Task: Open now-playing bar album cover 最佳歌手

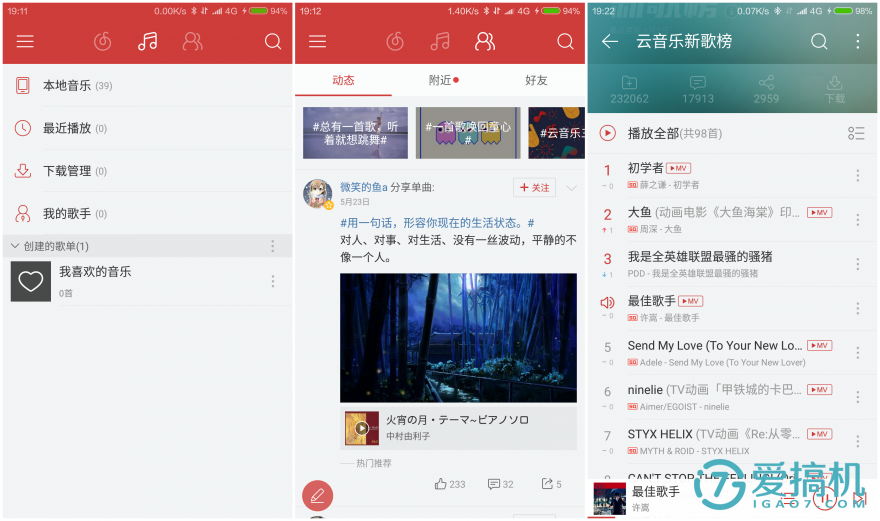Action: click(x=609, y=499)
